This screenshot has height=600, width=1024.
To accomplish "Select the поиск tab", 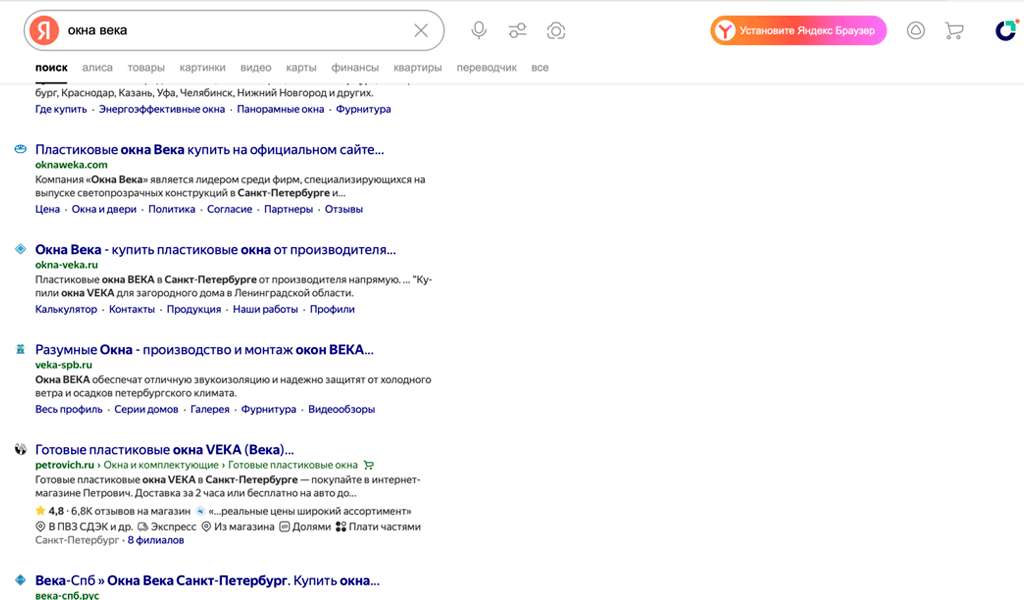I will (52, 67).
